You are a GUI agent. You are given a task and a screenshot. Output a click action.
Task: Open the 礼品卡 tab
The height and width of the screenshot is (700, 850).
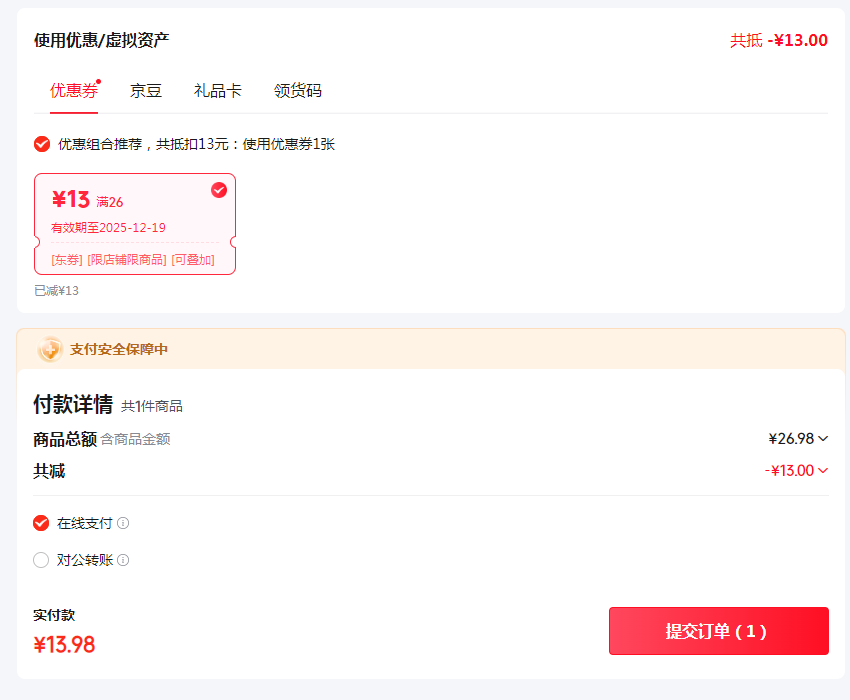coord(217,91)
